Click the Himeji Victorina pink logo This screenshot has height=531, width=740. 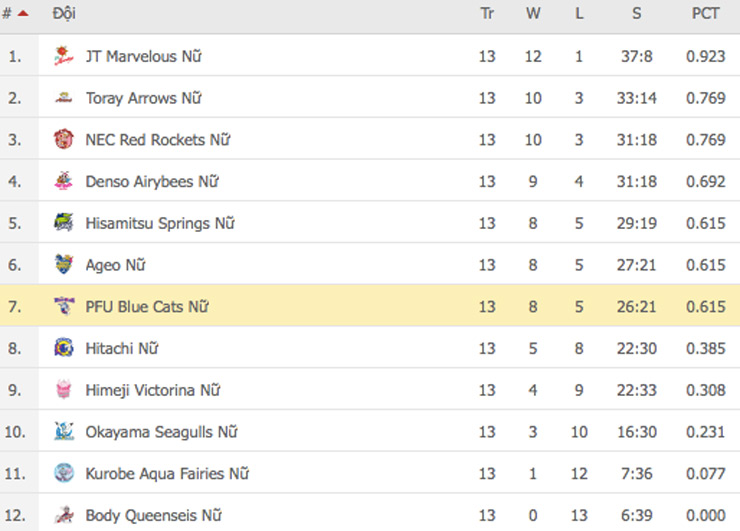click(64, 390)
